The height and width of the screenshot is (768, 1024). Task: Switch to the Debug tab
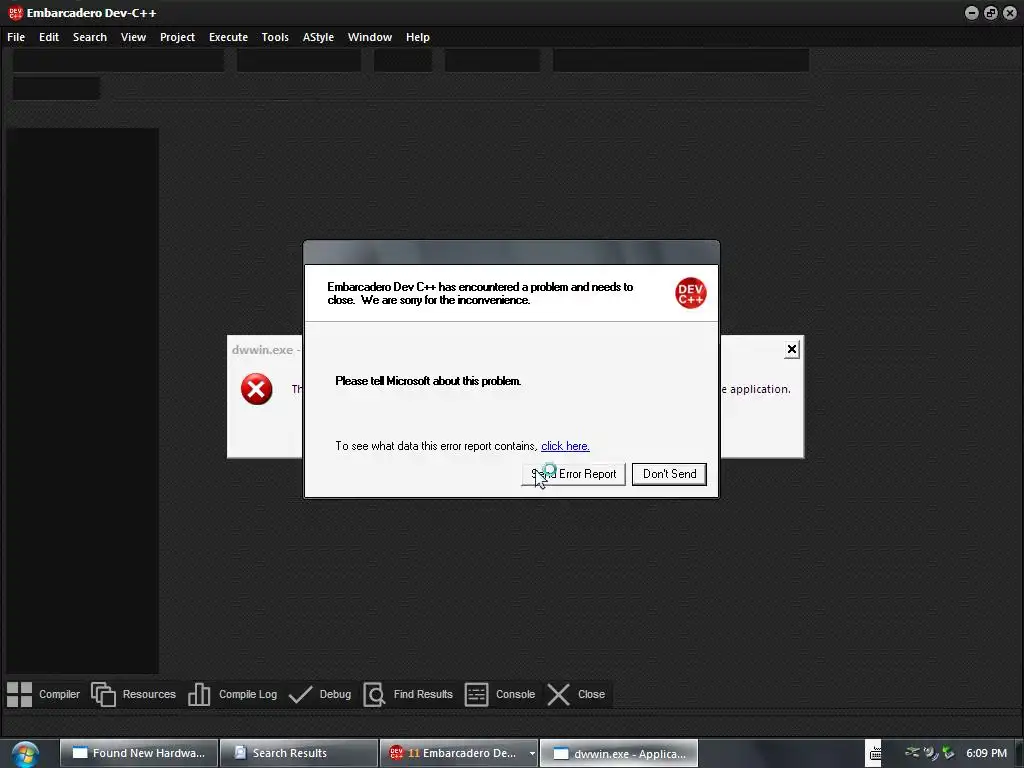point(320,694)
